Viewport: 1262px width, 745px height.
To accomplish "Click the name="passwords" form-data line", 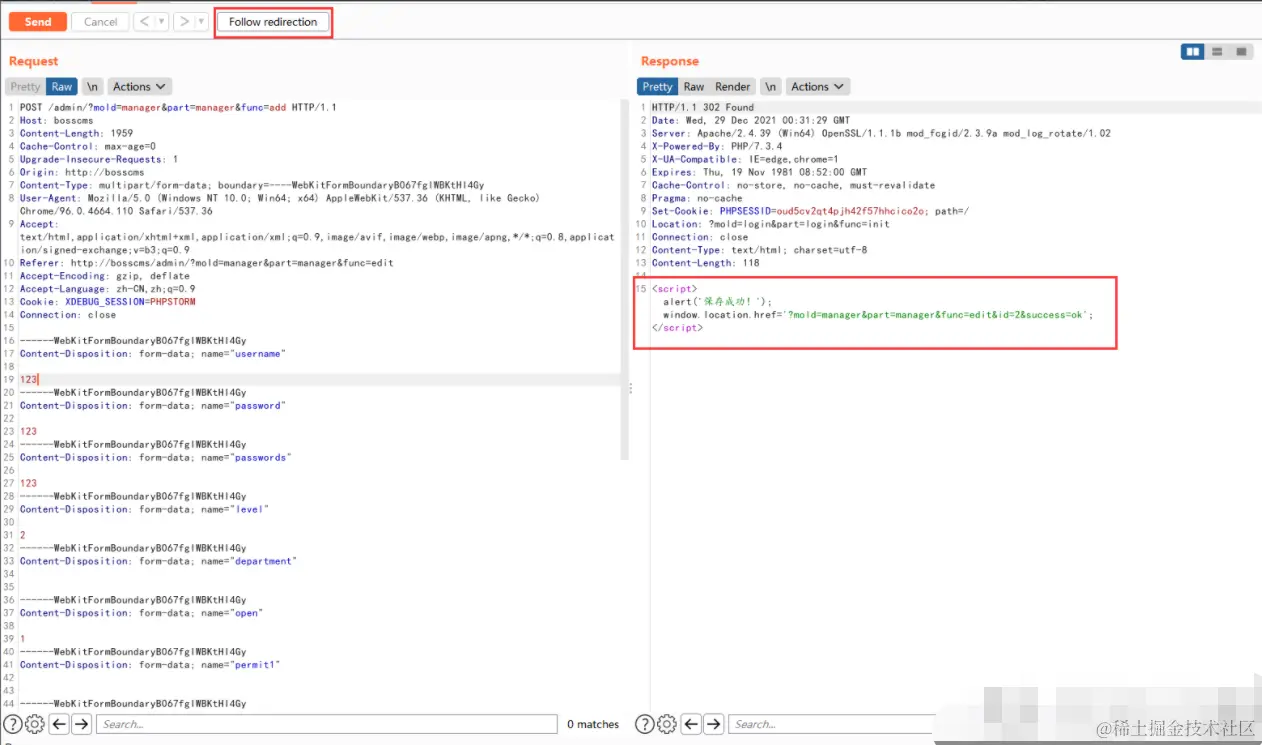I will (155, 457).
